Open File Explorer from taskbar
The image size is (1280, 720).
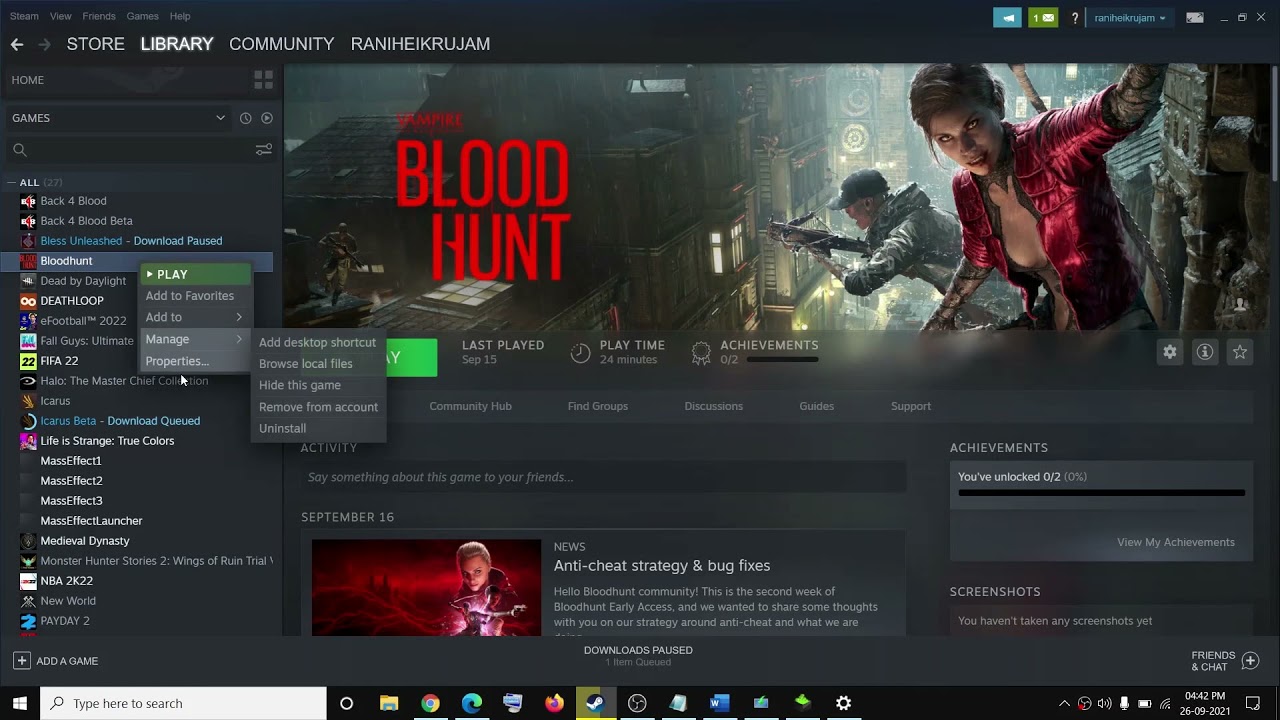tap(389, 703)
